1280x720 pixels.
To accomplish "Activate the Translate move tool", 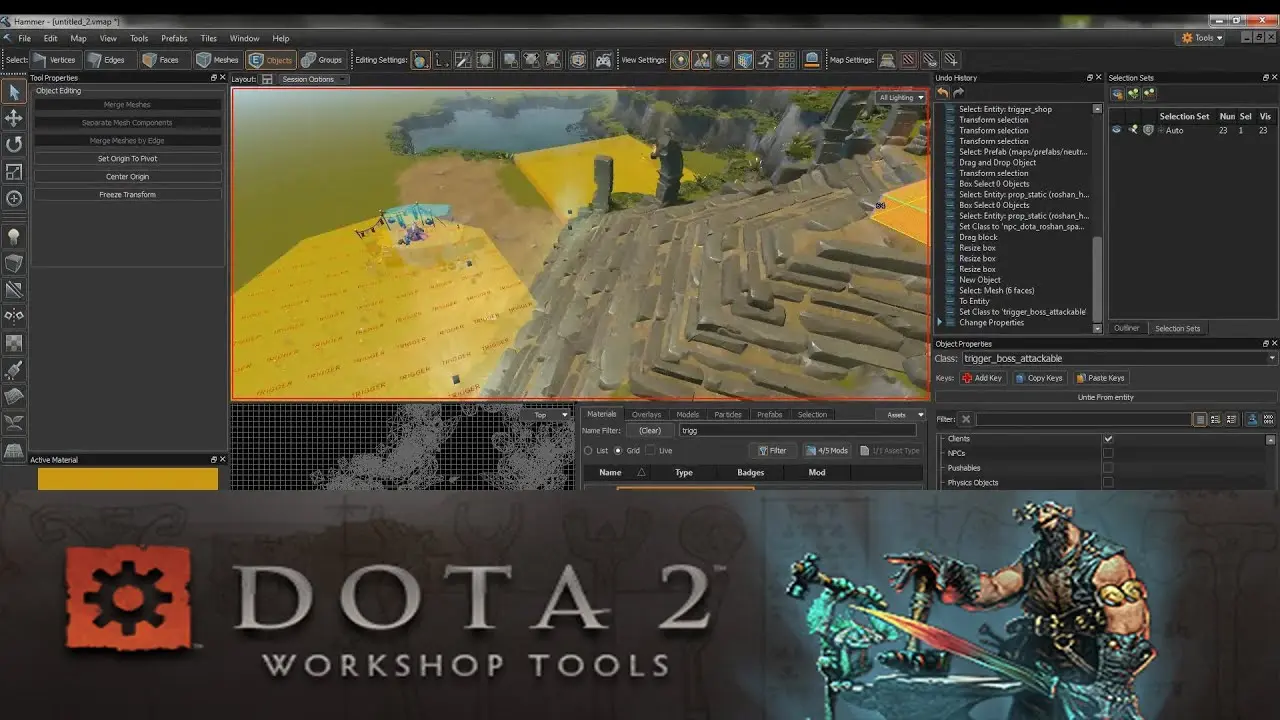I will [x=14, y=118].
